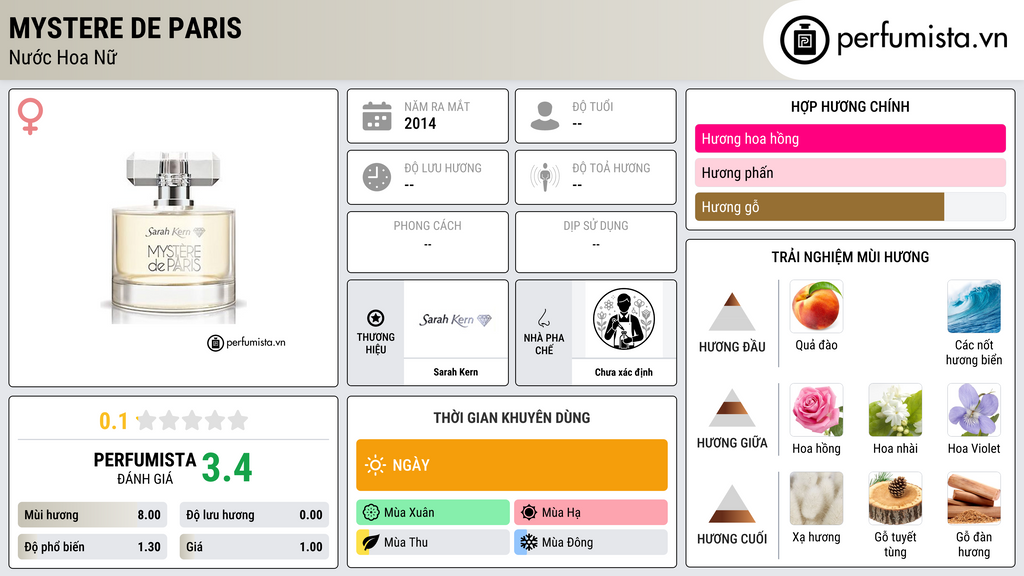Click the Sarah Kern brand name caption
Viewport: 1024px width, 576px height.
tap(456, 372)
